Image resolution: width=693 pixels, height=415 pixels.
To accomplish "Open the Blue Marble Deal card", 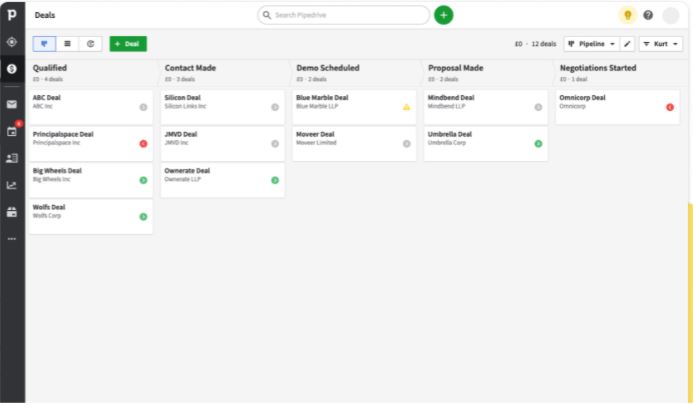I will tap(354, 107).
